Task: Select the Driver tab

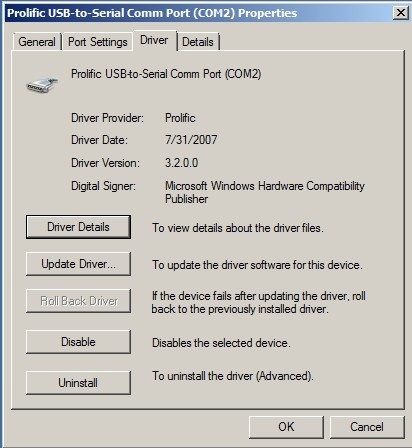Action: tap(154, 40)
